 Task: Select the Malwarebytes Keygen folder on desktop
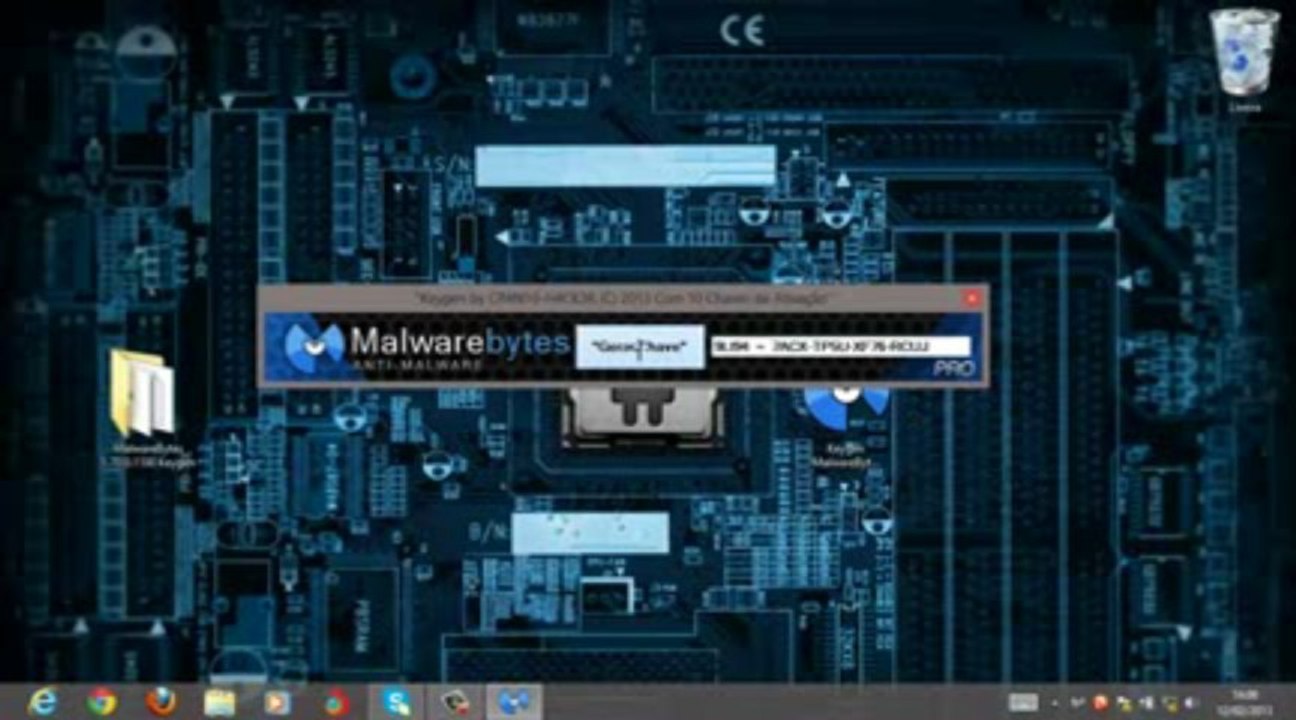click(144, 406)
